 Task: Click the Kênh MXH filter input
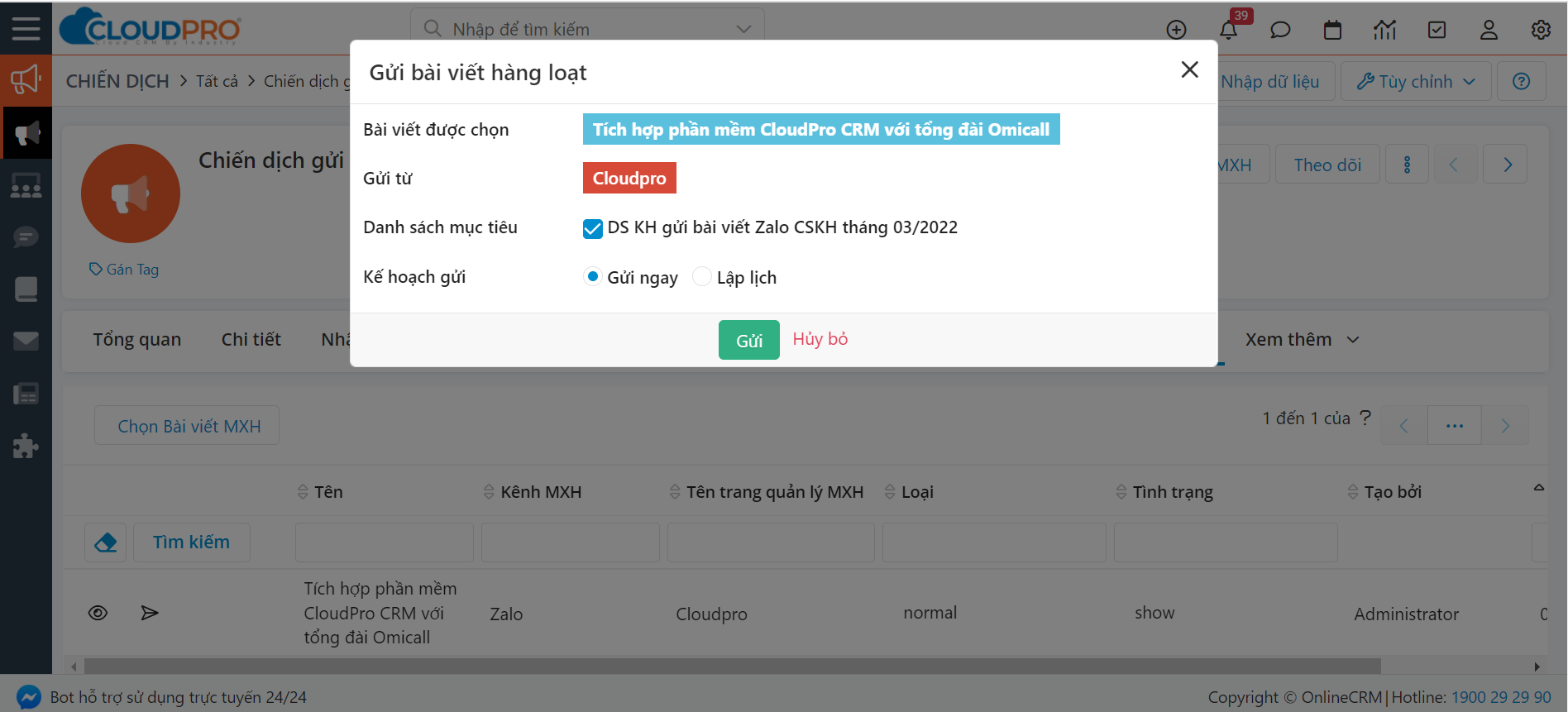[x=571, y=542]
